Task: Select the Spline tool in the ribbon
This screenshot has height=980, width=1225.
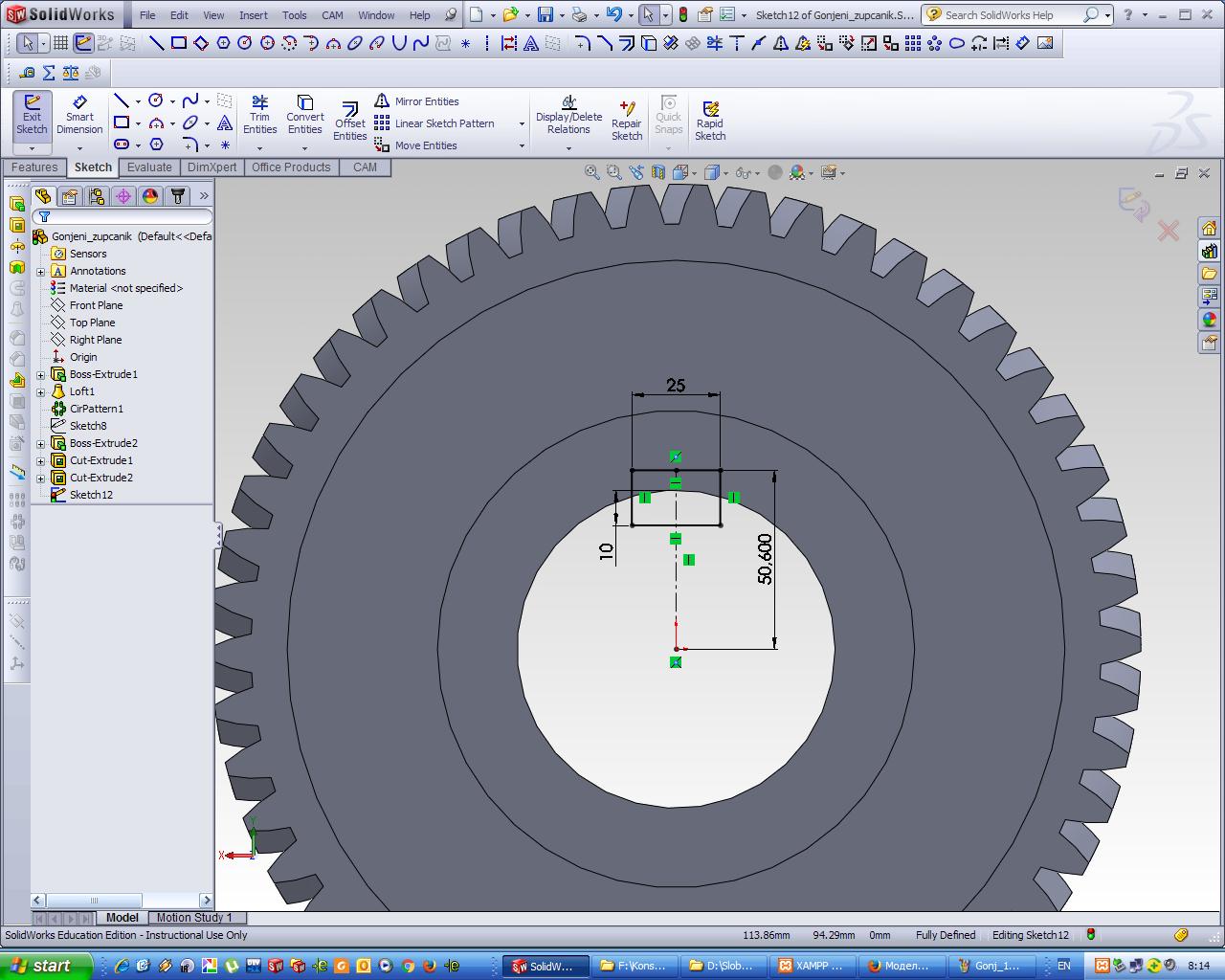Action: point(190,100)
